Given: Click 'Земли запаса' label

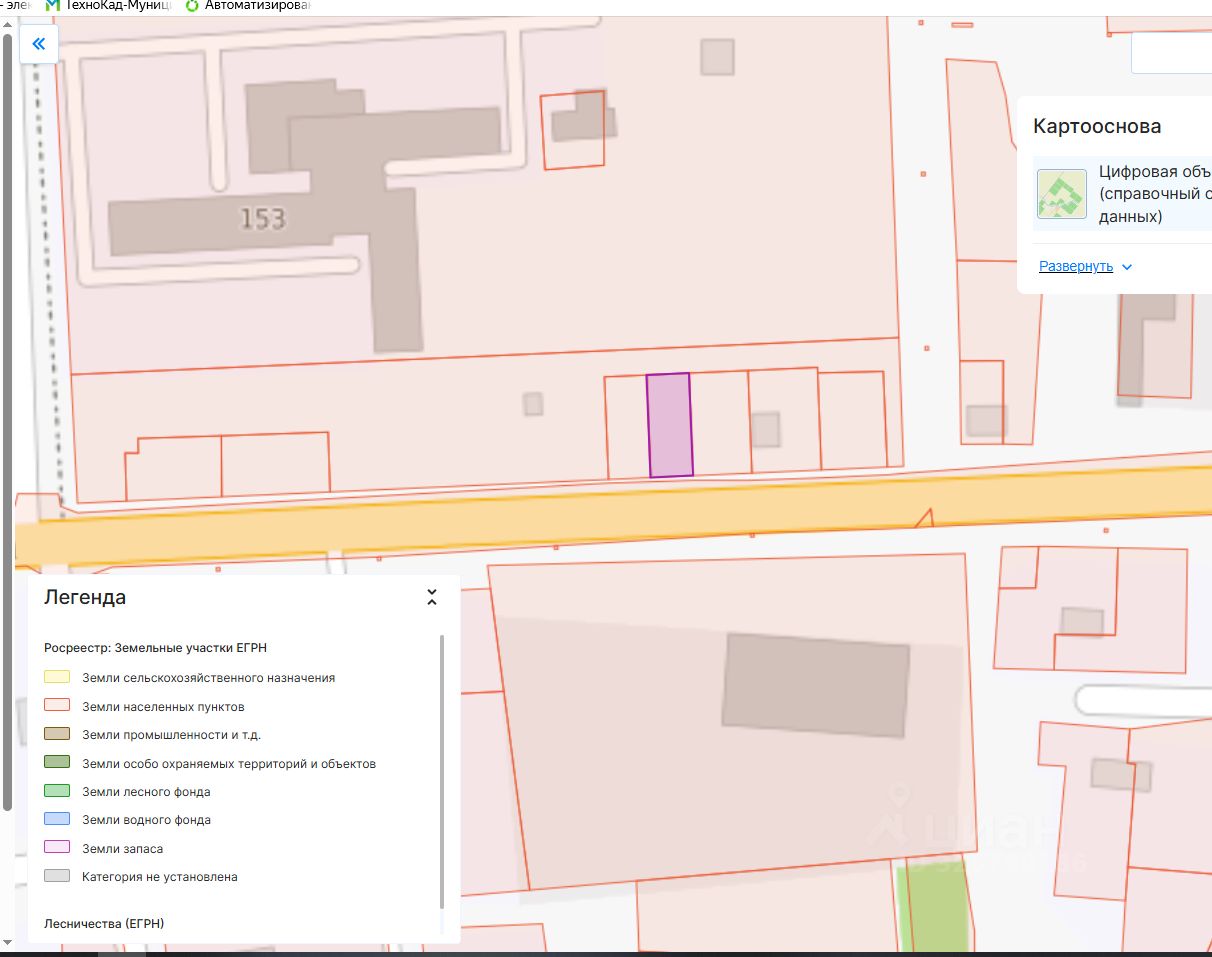Looking at the screenshot, I should (x=122, y=849).
